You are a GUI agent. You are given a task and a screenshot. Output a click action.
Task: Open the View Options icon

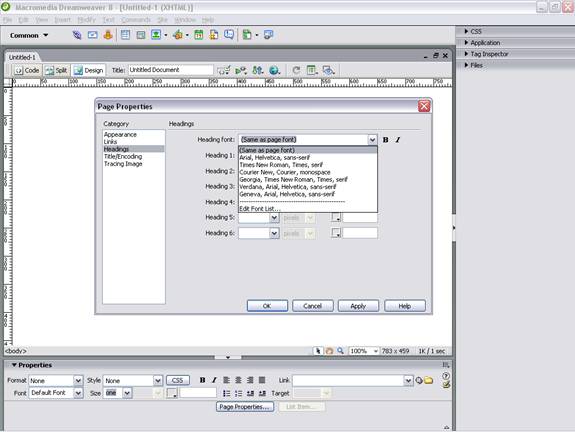tap(312, 70)
